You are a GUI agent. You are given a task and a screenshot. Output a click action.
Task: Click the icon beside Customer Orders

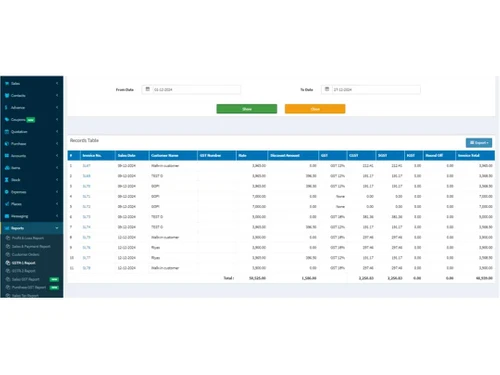click(x=8, y=254)
